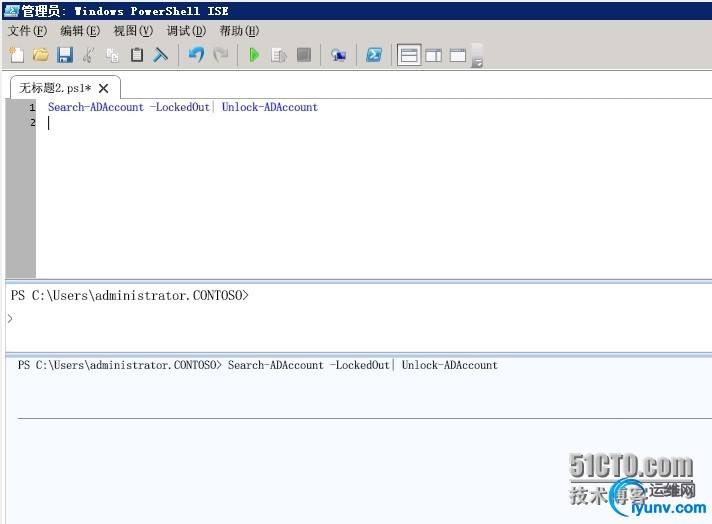Run the script with the green play icon
Viewport: 712px width, 524px height.
[x=254, y=55]
